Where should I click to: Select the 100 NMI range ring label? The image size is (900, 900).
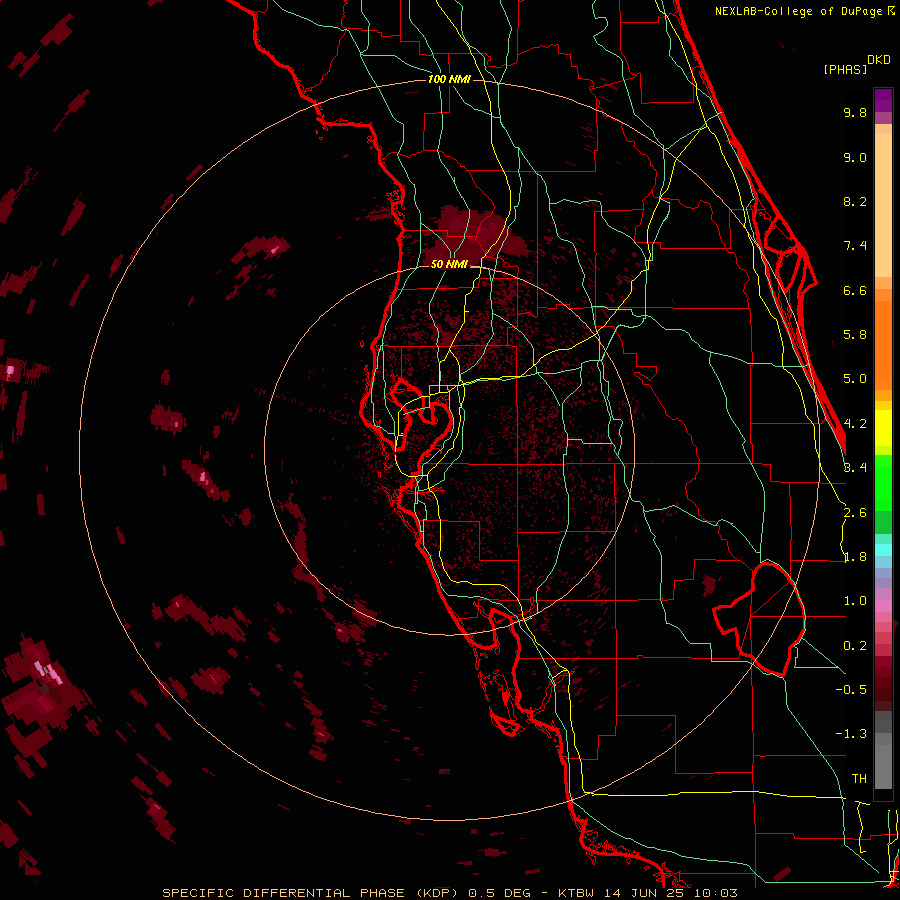449,79
